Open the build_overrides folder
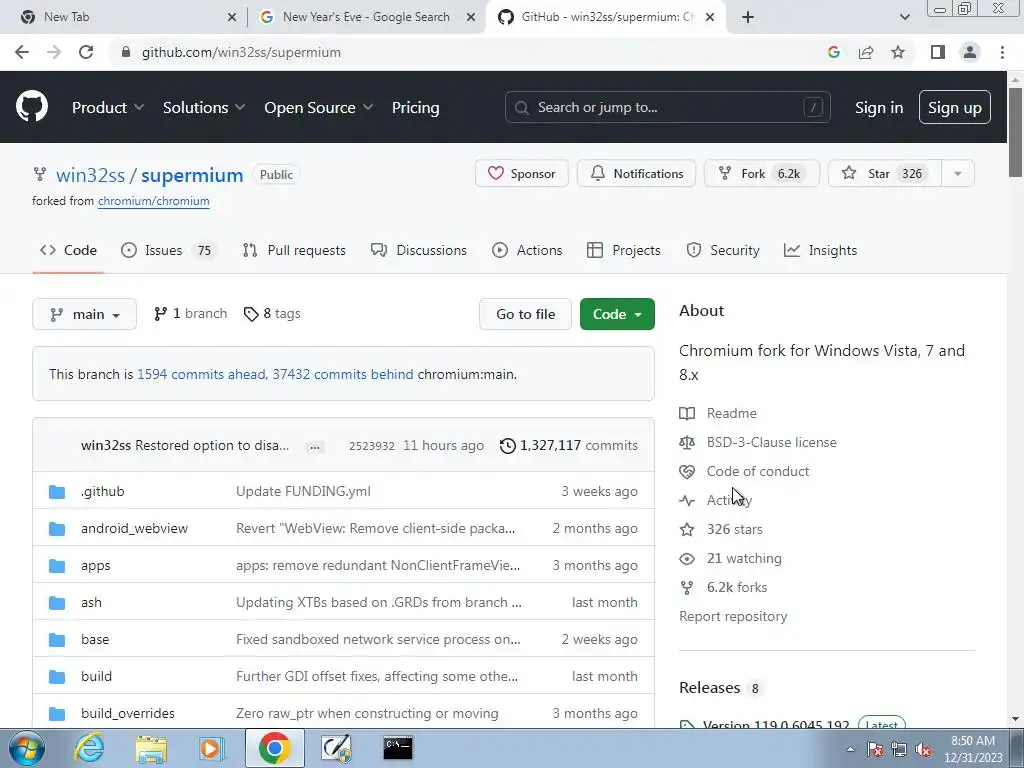Screen dimensions: 1024x768 click(128, 714)
